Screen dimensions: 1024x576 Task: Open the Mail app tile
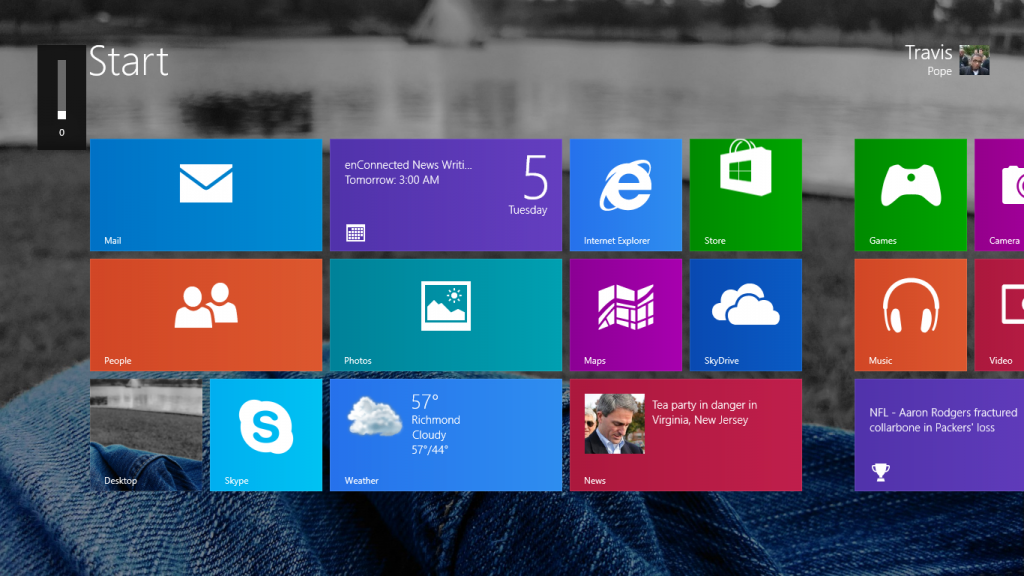coord(205,195)
